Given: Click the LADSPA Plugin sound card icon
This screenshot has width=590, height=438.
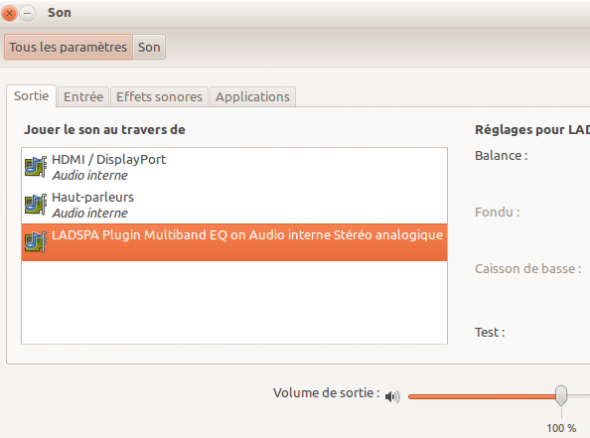Looking at the screenshot, I should pyautogui.click(x=35, y=242).
